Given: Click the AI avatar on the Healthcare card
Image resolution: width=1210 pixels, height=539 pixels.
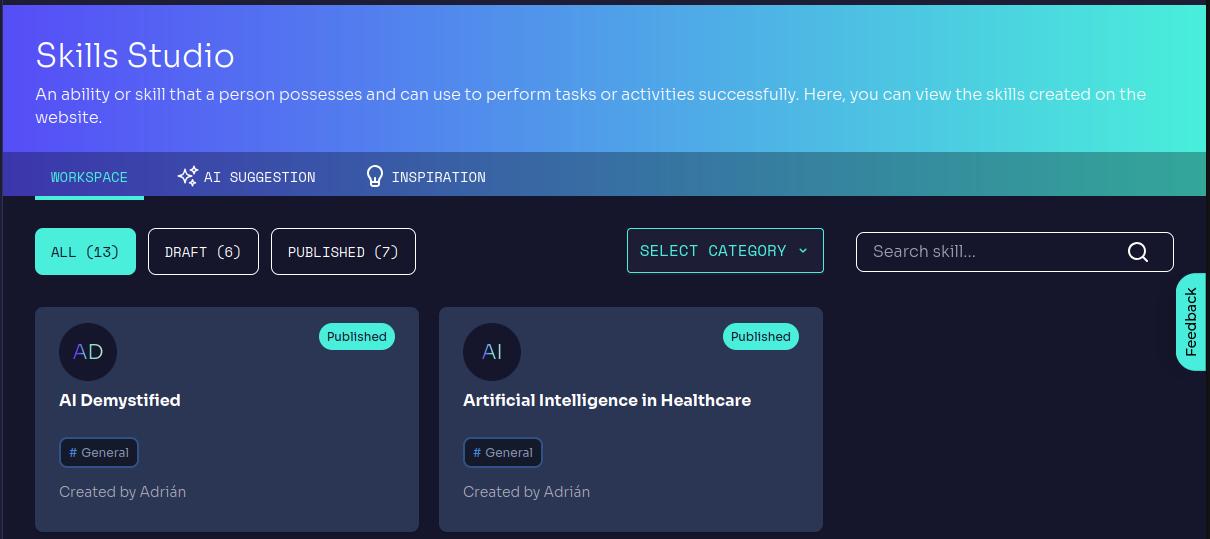Looking at the screenshot, I should (492, 352).
